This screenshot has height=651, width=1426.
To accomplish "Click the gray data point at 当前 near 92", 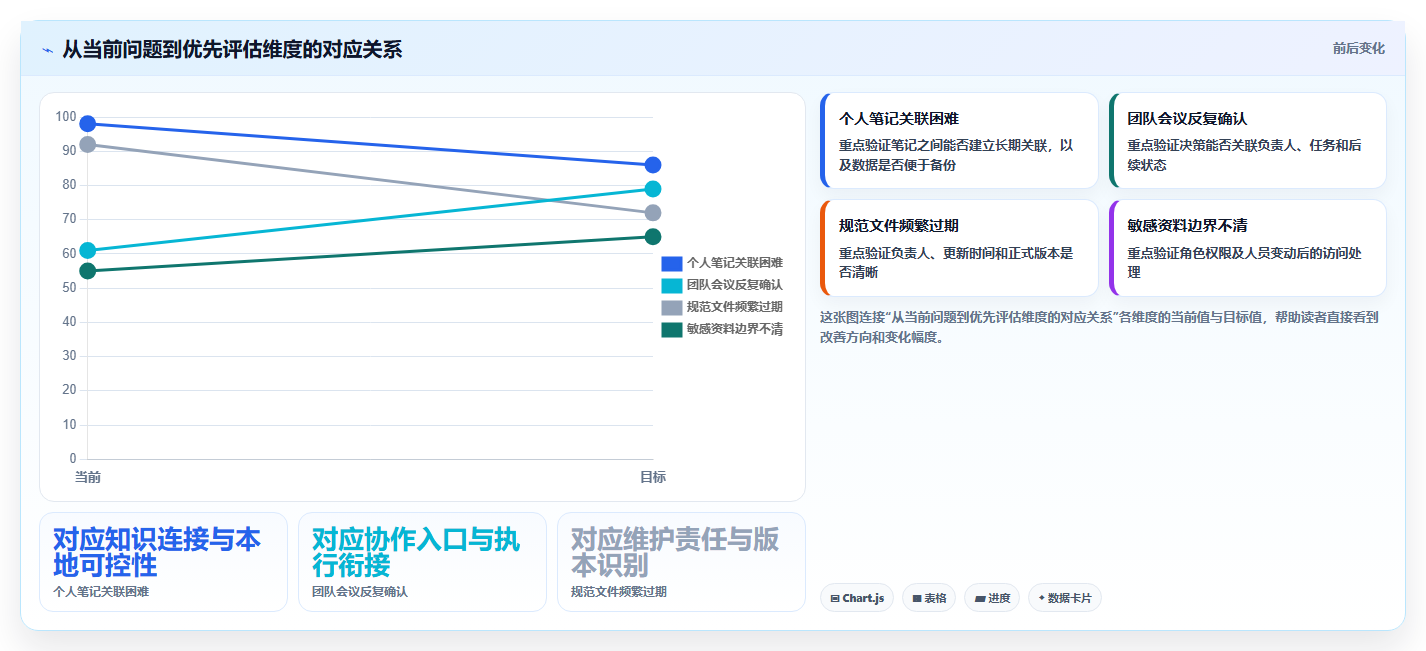I will [x=88, y=144].
